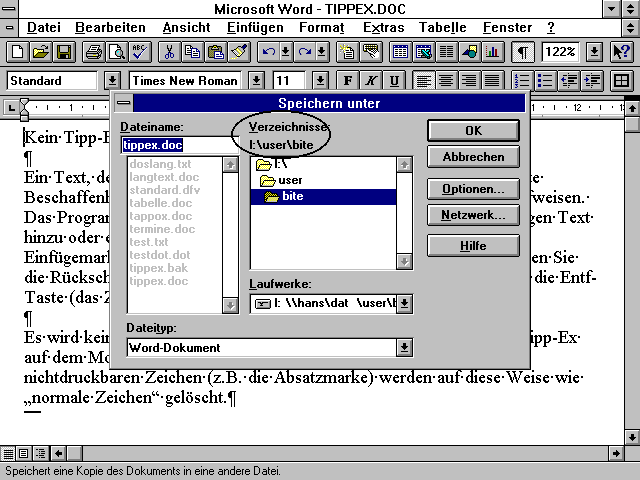Click the Copy icon
640x480 pixels.
coord(192,52)
